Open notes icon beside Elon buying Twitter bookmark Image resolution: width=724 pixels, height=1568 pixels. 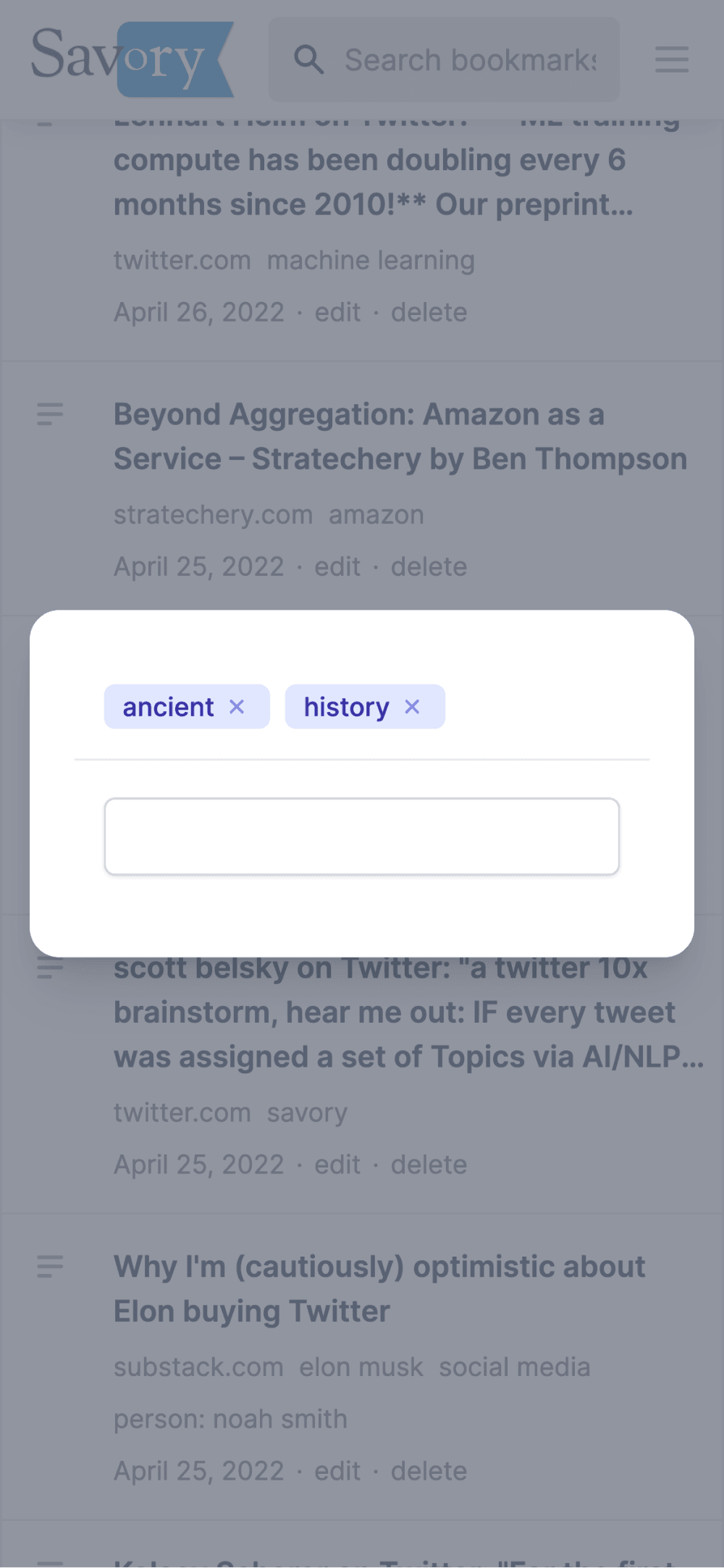pos(50,1267)
